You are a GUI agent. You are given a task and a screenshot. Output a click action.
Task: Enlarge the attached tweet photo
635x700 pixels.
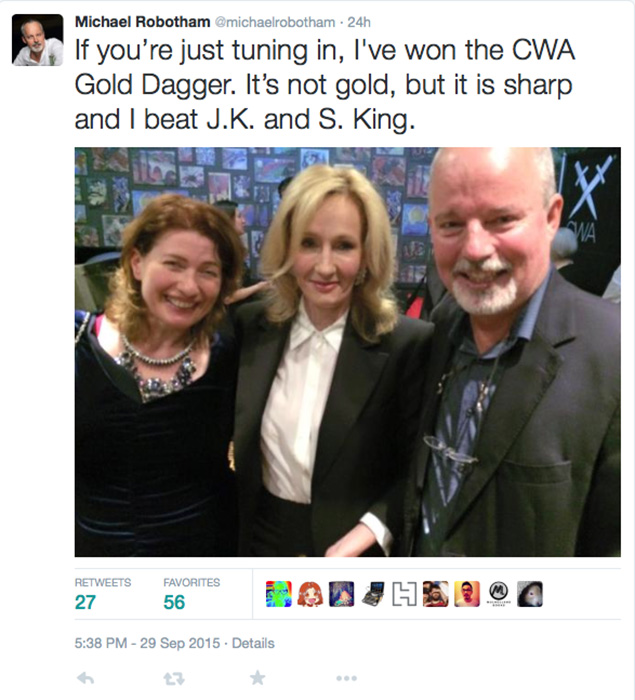click(347, 352)
